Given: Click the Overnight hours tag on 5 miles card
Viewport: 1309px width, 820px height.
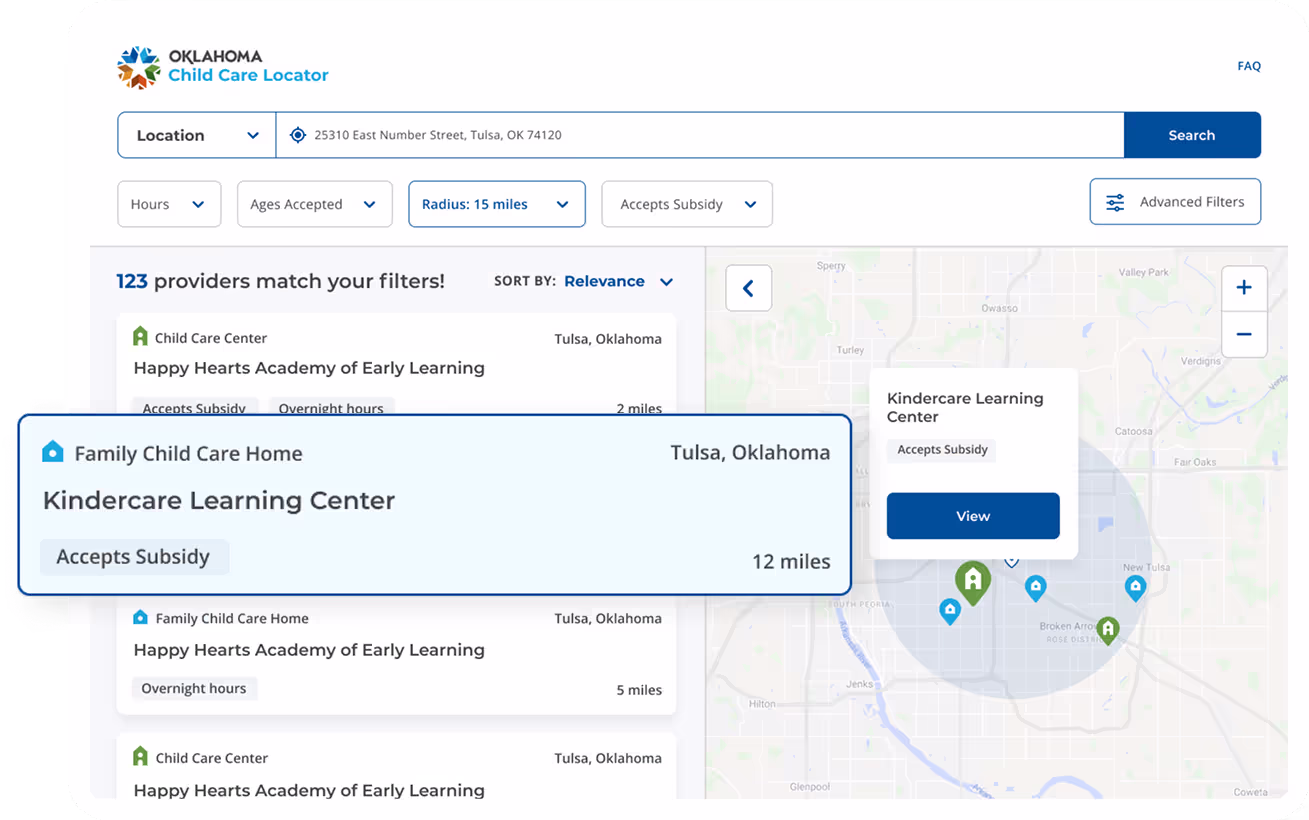Looking at the screenshot, I should pos(194,688).
